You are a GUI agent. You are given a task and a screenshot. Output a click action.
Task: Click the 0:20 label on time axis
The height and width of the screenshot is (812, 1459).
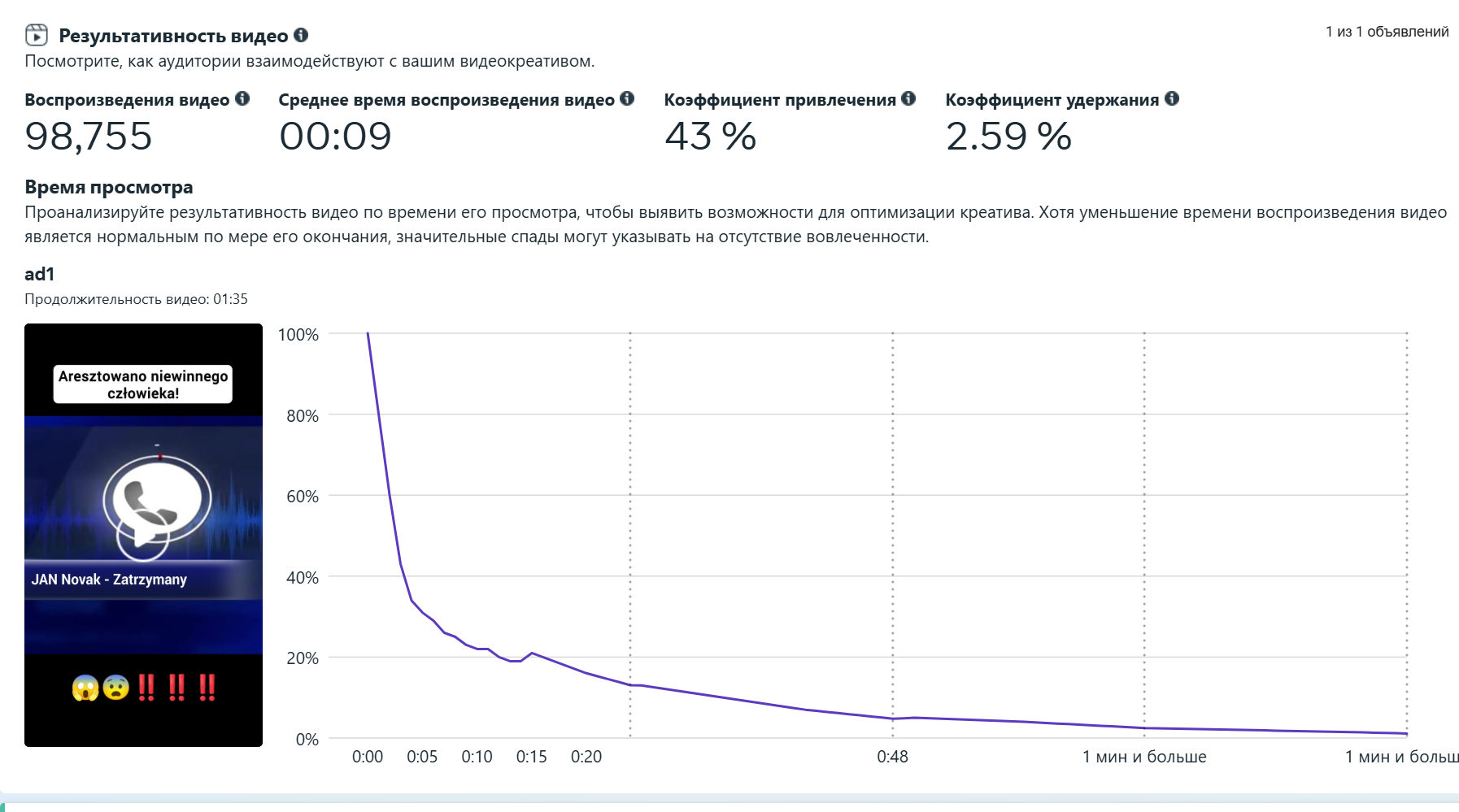(x=586, y=757)
